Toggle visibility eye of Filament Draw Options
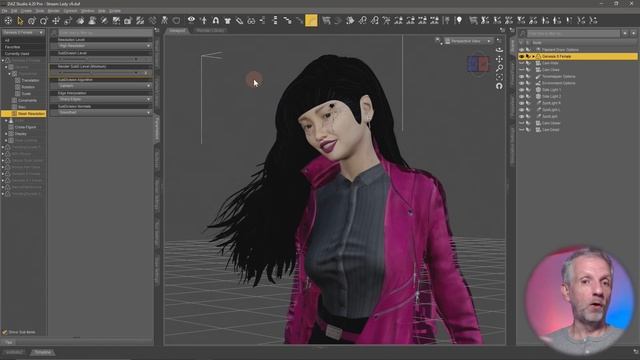Image resolution: width=640 pixels, height=360 pixels. pos(522,50)
